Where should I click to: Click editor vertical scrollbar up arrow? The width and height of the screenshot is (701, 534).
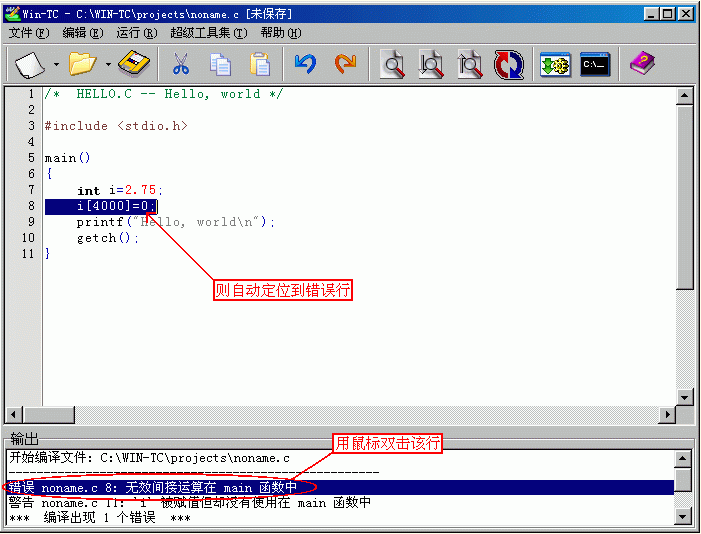tap(684, 95)
